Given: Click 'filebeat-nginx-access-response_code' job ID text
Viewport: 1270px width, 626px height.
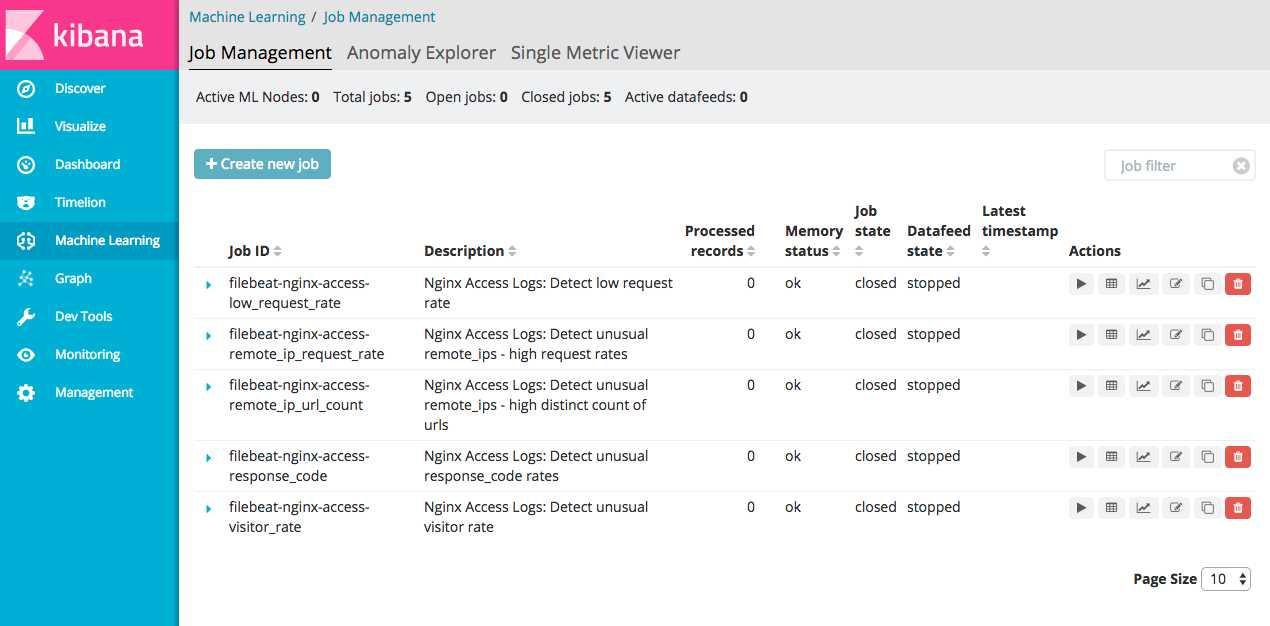Looking at the screenshot, I should coord(299,466).
